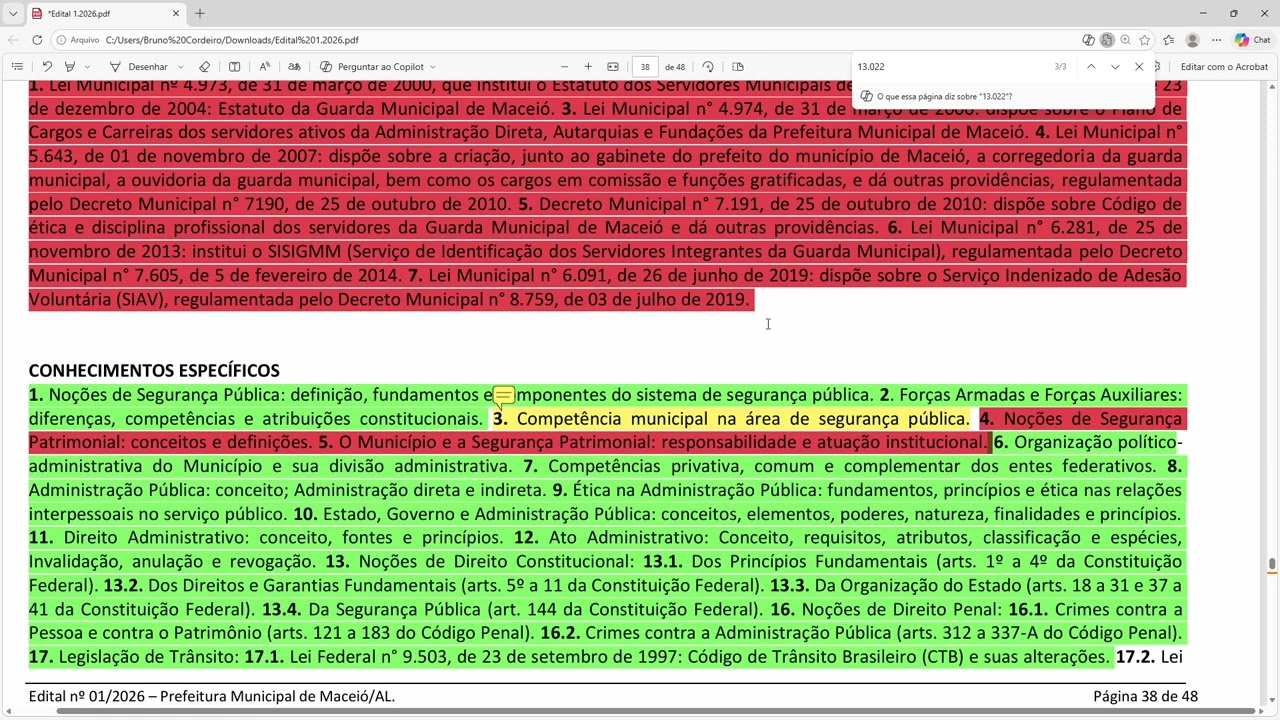Screen dimensions: 1280x720
Task: Close the Edital 1.2026.pdf tab
Action: (x=176, y=14)
